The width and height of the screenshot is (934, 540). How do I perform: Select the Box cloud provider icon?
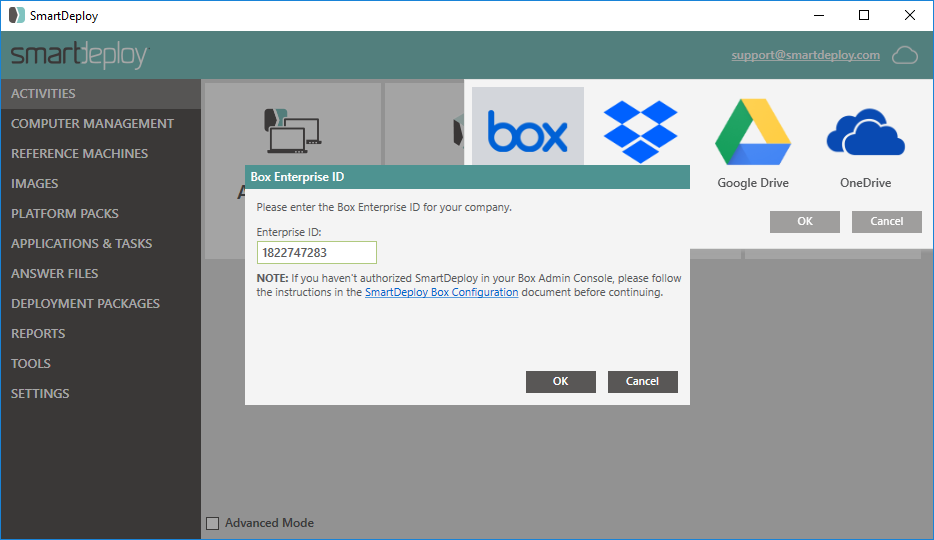(528, 131)
